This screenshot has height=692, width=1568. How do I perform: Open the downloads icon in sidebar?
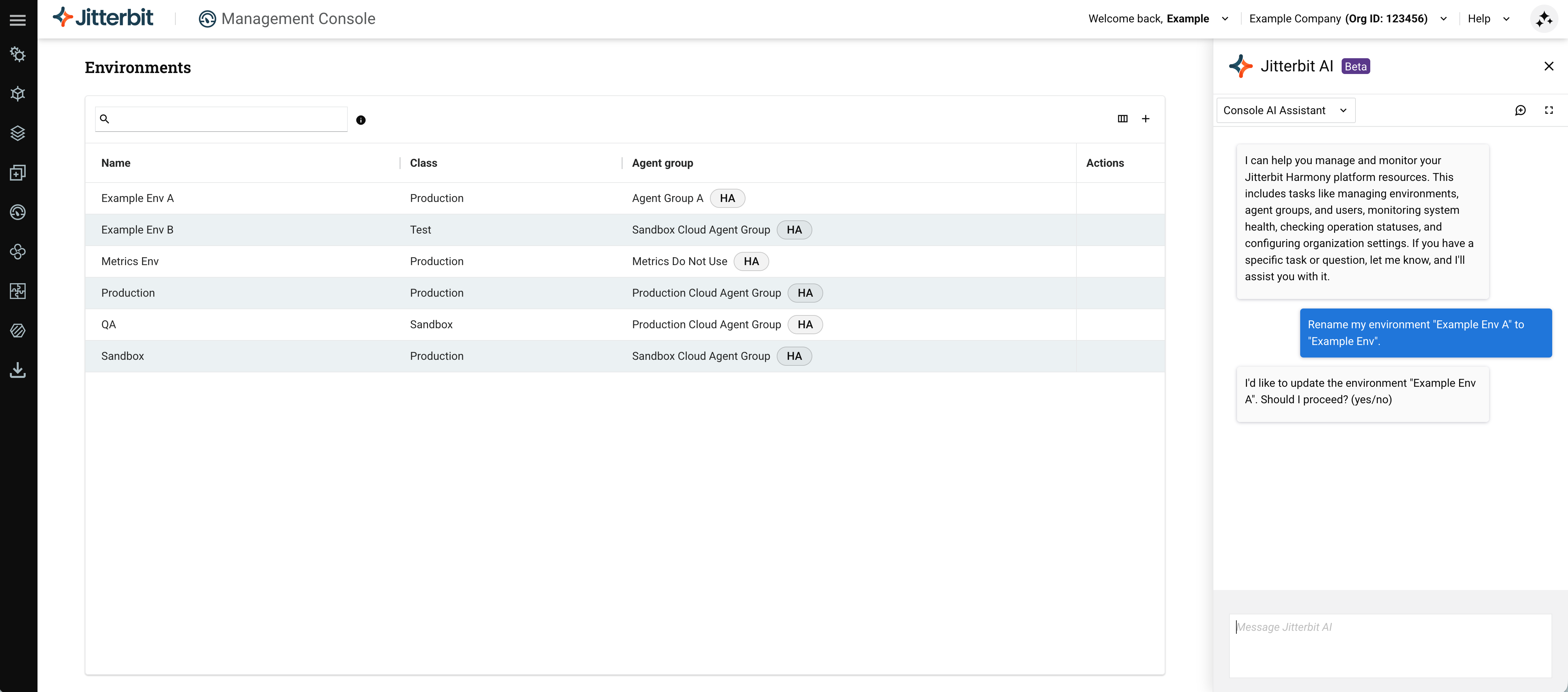18,370
